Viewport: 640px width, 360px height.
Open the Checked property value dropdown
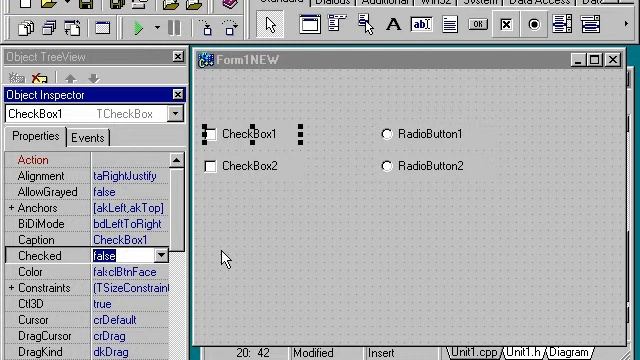click(x=161, y=256)
